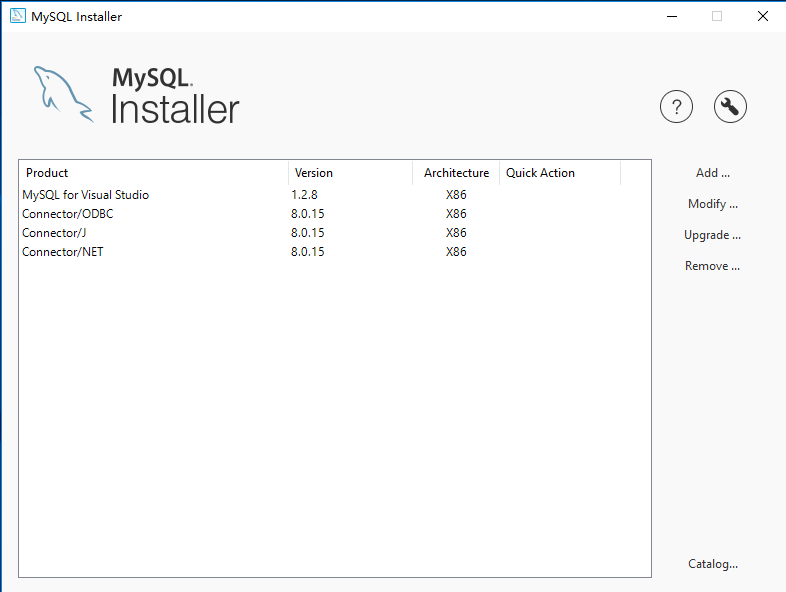Viewport: 786px width, 592px height.
Task: Open the Catalog... link
Action: [x=713, y=564]
